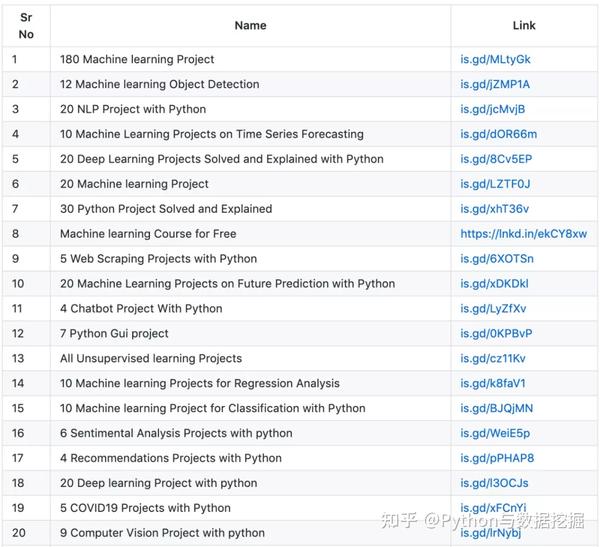
Task: Follow the is.gd/LyZfXv chatbot link
Action: coord(493,309)
